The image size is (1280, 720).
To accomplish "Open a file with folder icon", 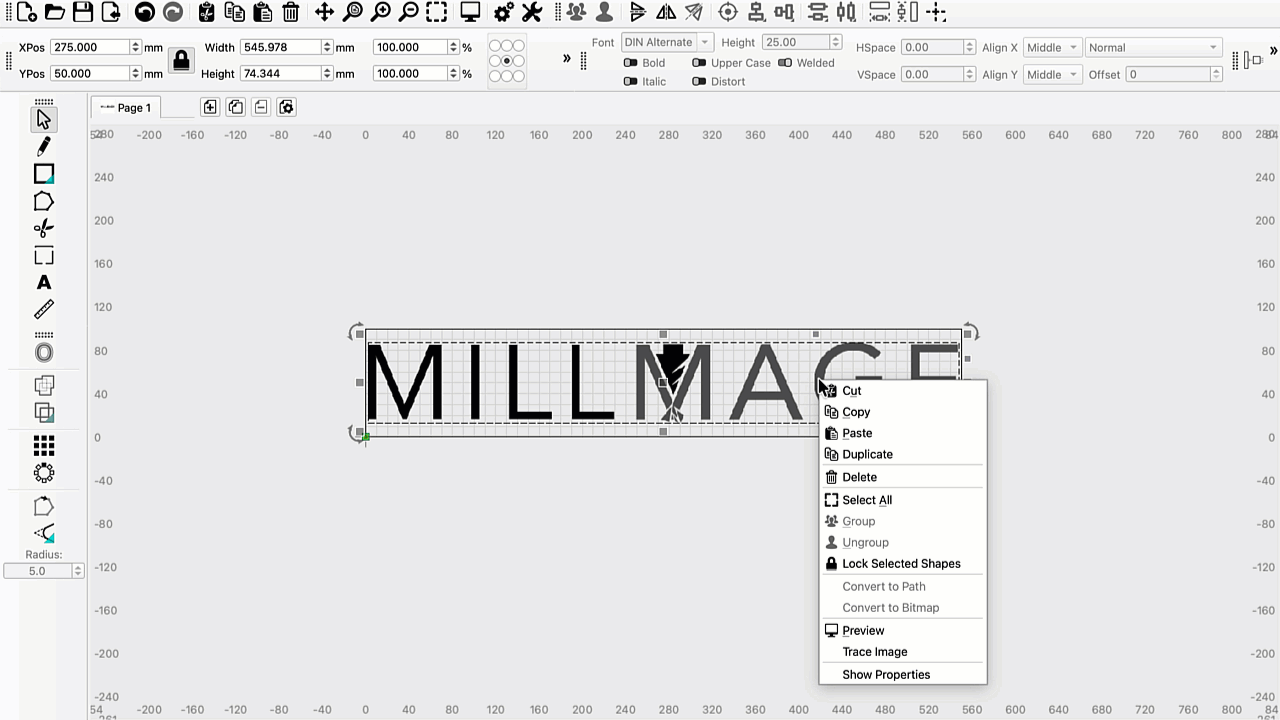I will [55, 13].
